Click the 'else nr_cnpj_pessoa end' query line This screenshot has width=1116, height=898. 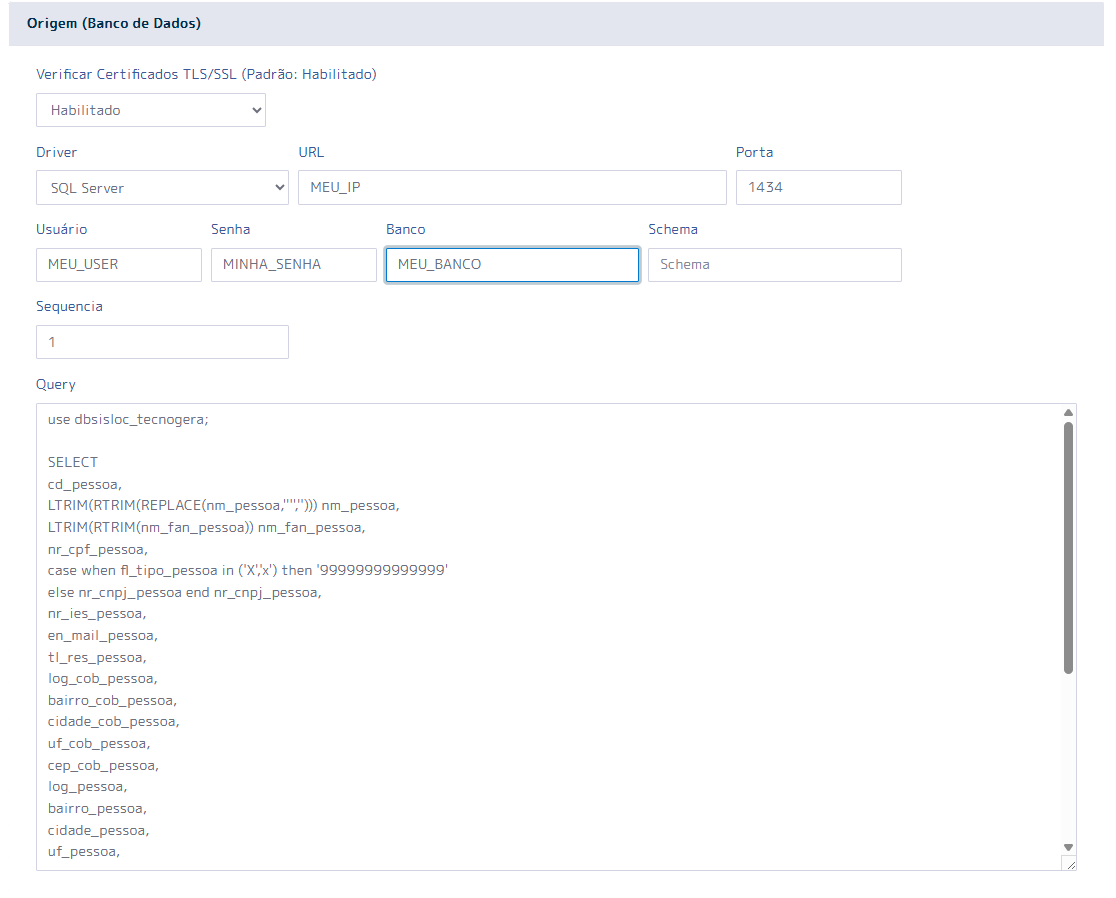click(184, 593)
